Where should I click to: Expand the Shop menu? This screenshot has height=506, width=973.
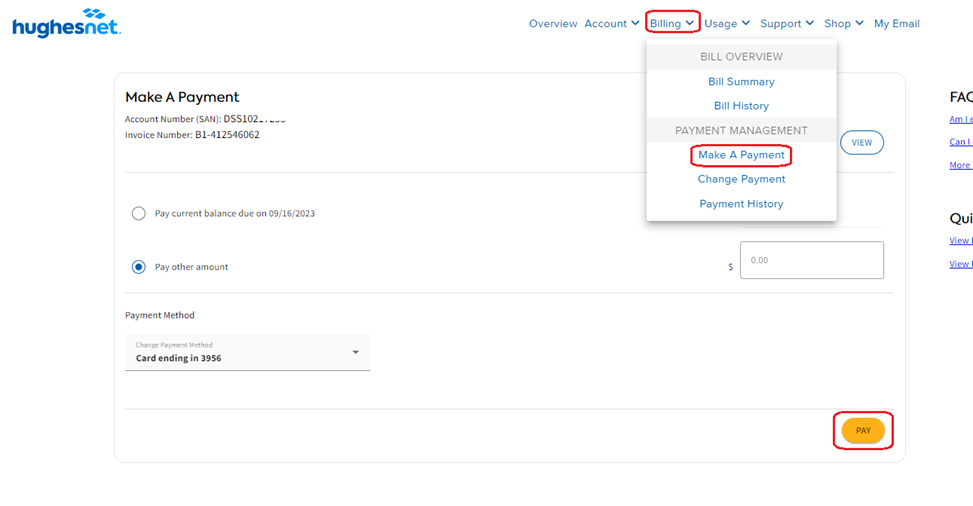click(x=844, y=23)
